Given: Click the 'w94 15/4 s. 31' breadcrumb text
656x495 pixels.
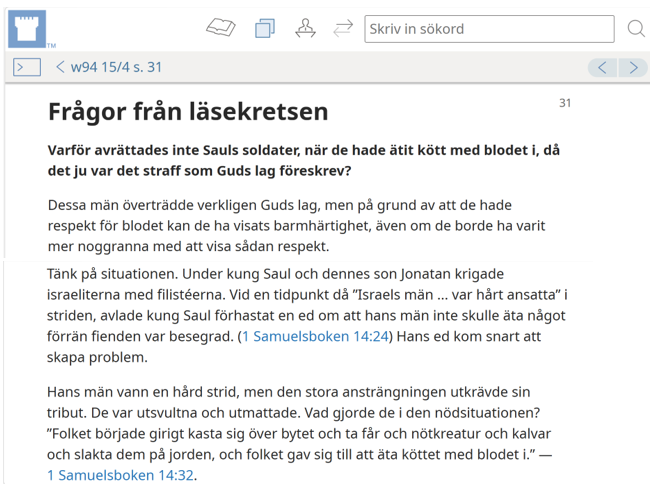Looking at the screenshot, I should click(116, 67).
